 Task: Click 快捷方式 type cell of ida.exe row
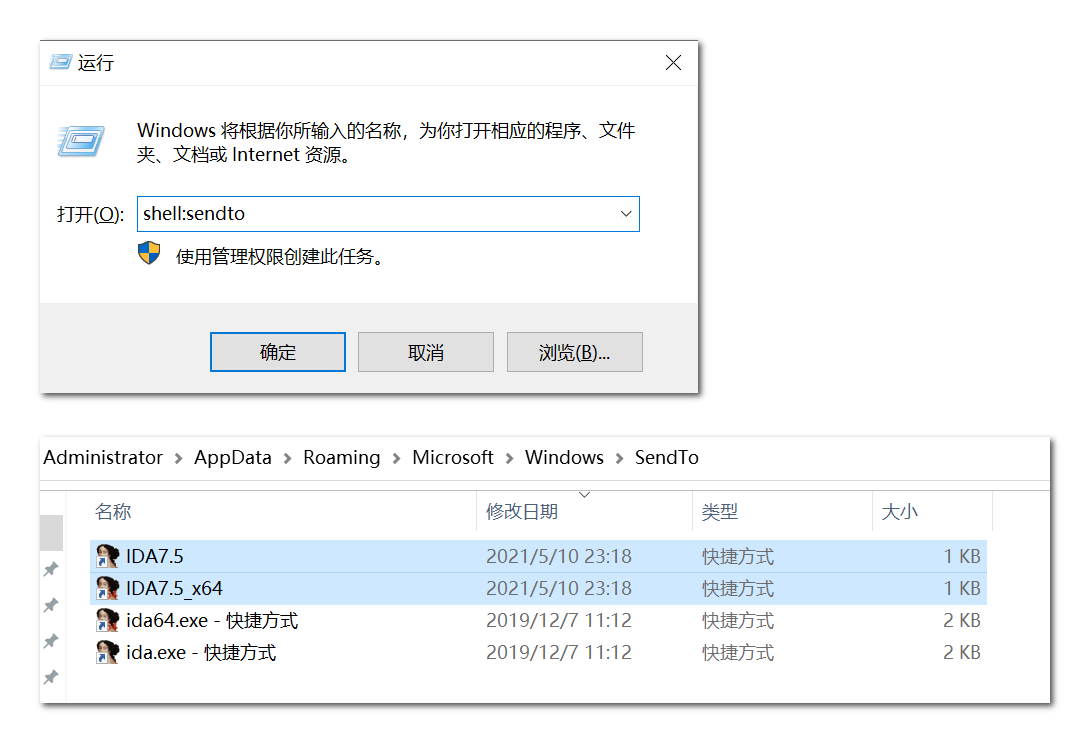(x=738, y=652)
